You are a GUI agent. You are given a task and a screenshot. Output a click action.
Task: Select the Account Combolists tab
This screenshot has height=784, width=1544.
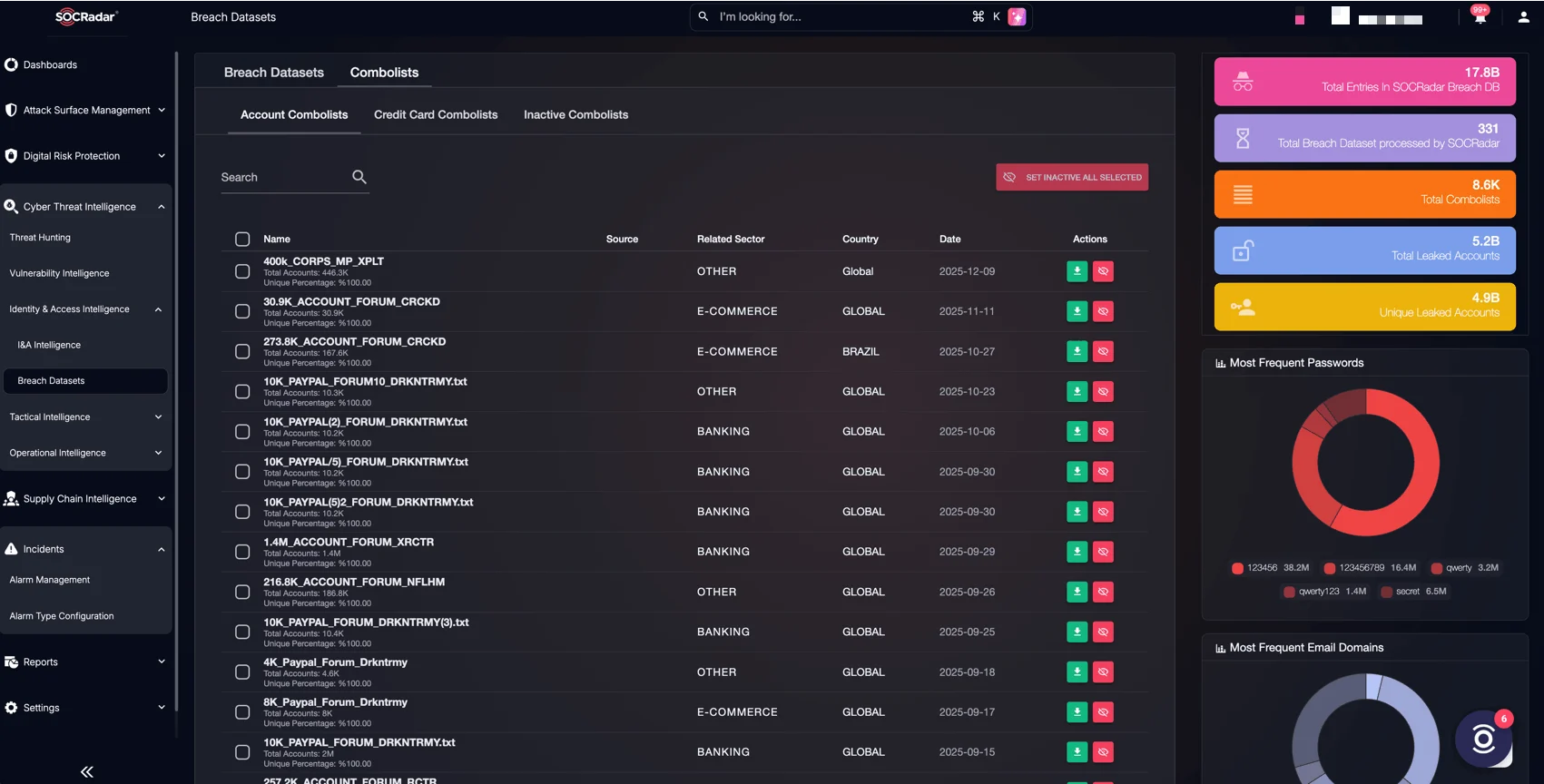pos(294,114)
